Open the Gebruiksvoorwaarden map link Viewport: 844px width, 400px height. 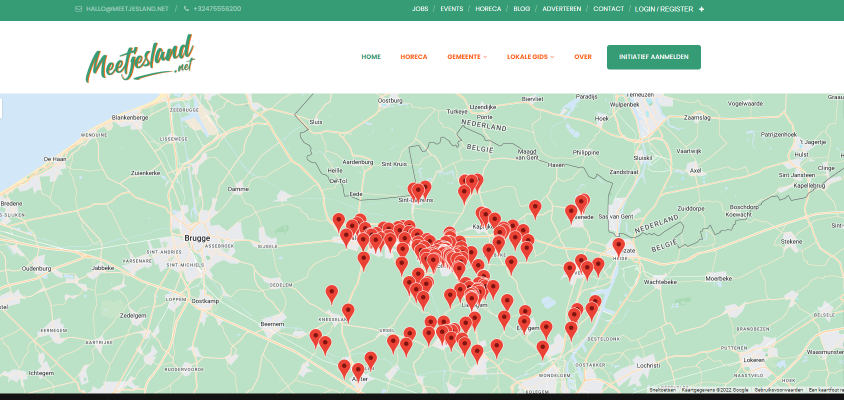[779, 390]
